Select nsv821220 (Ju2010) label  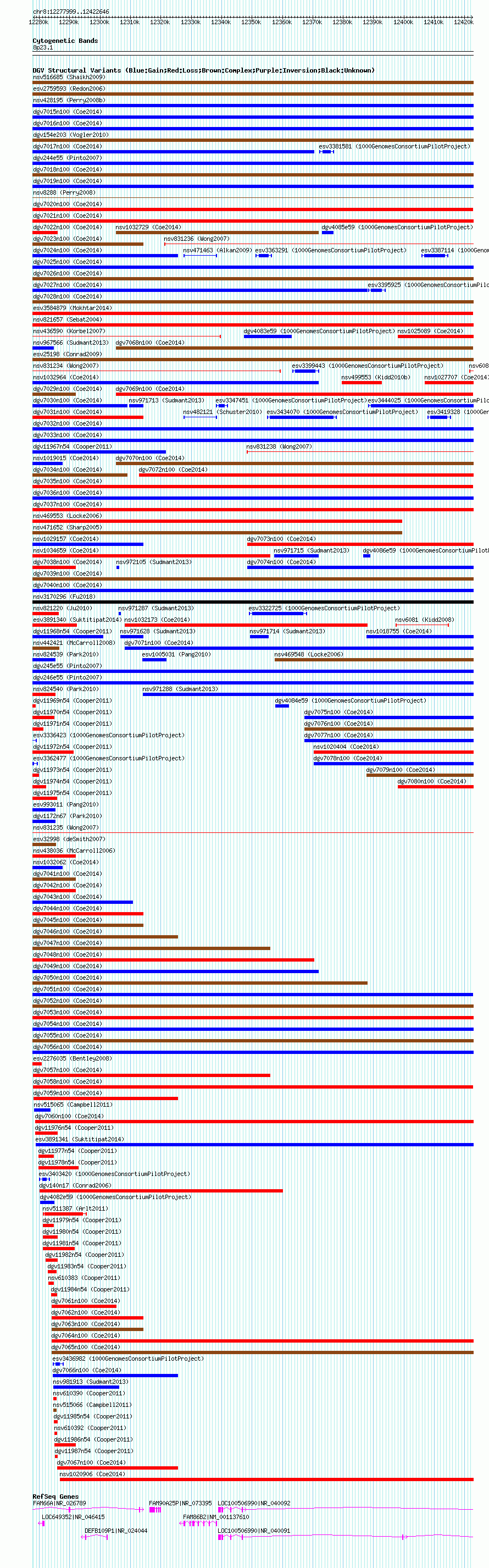pos(63,608)
